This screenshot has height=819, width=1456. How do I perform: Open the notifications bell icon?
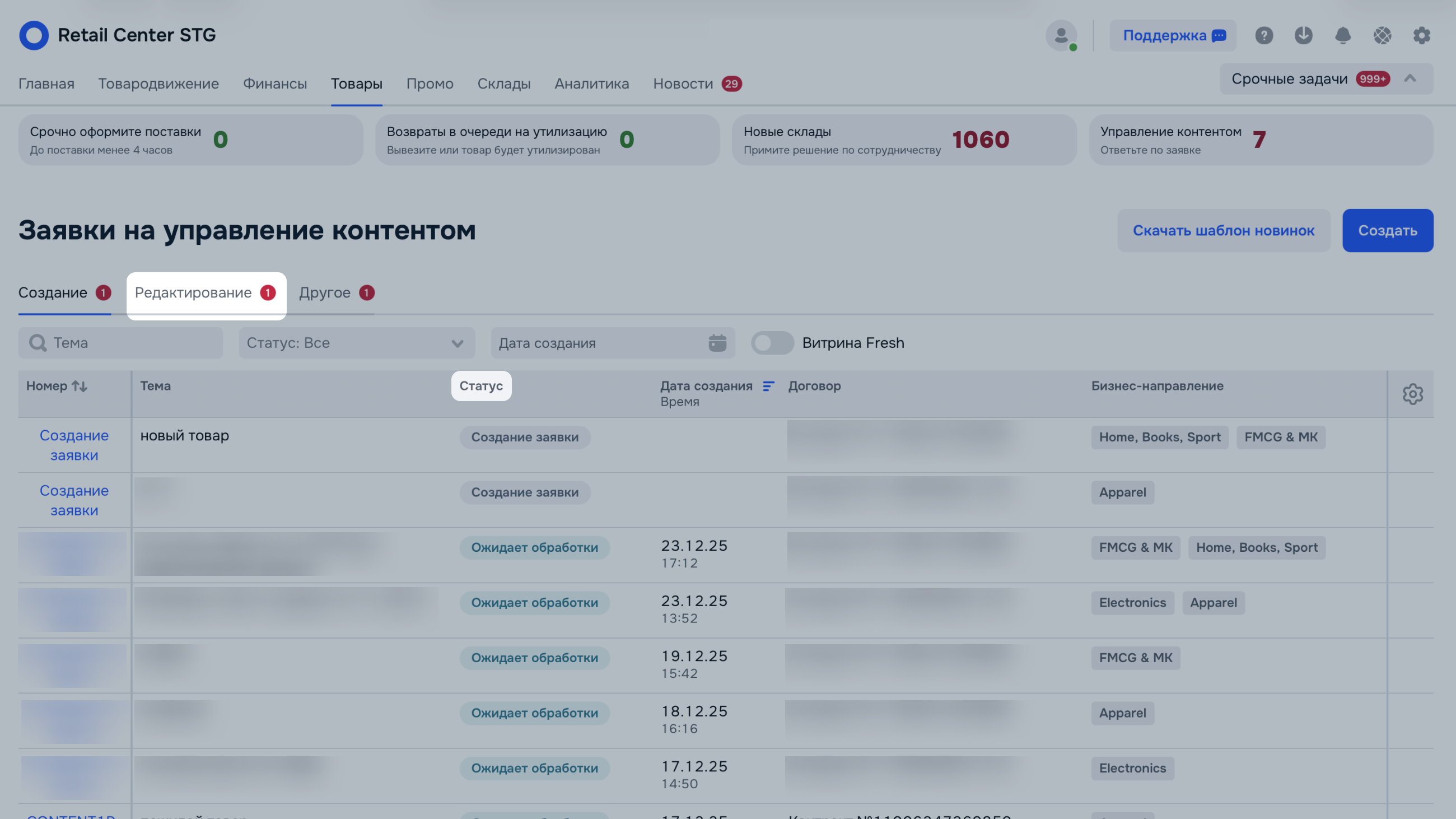1342,36
